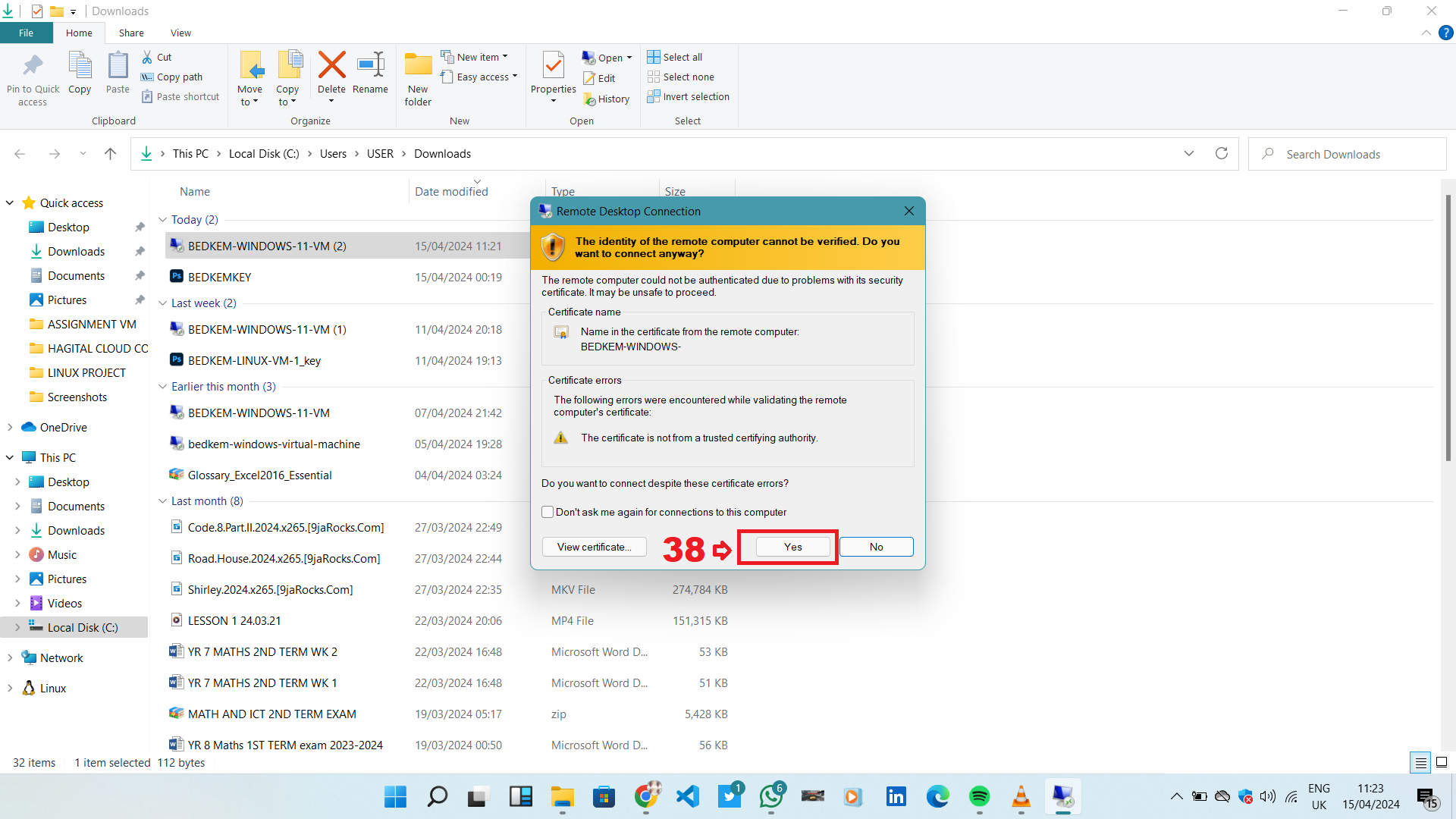Click the Up one level arrow
This screenshot has height=819, width=1456.
[x=110, y=154]
